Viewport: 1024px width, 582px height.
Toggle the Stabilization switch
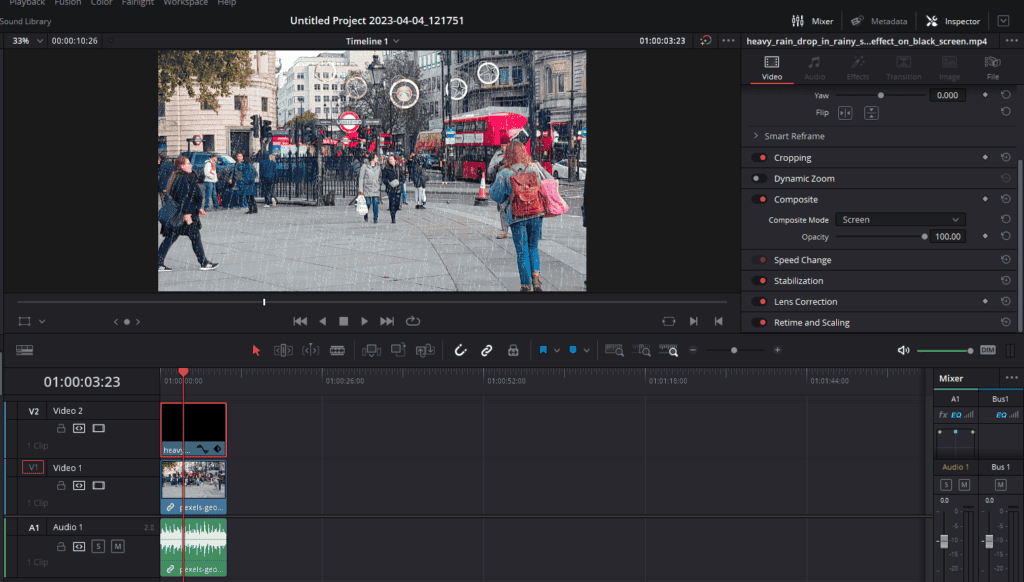[x=759, y=281]
